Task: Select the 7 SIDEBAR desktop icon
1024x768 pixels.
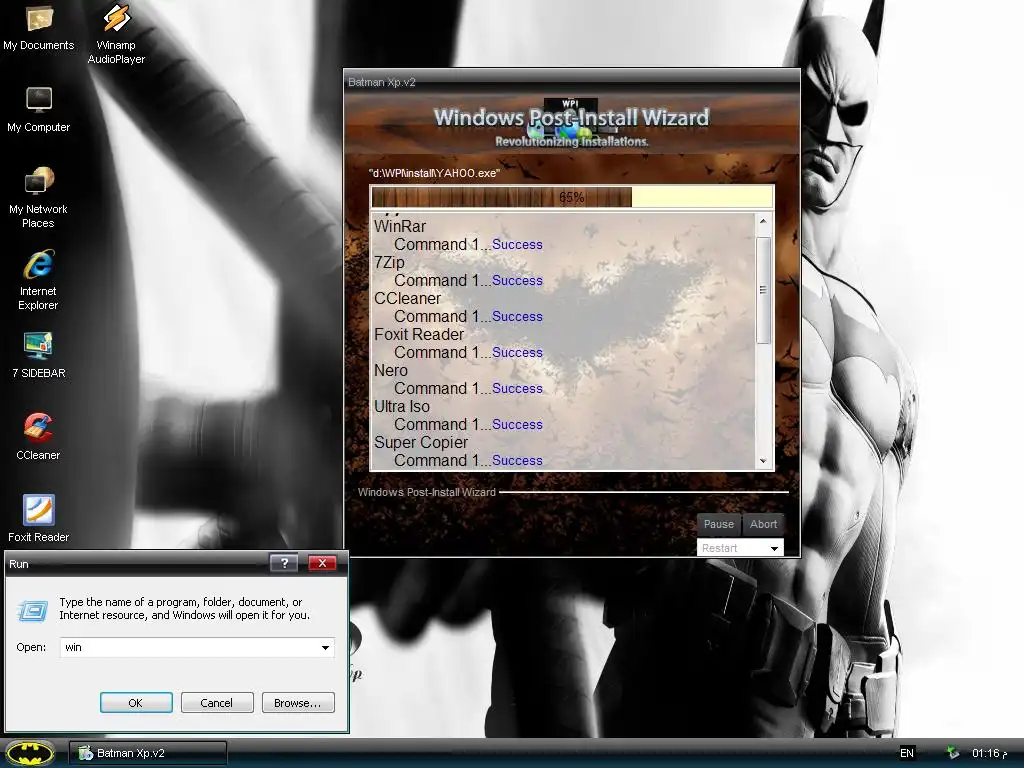Action: point(39,355)
